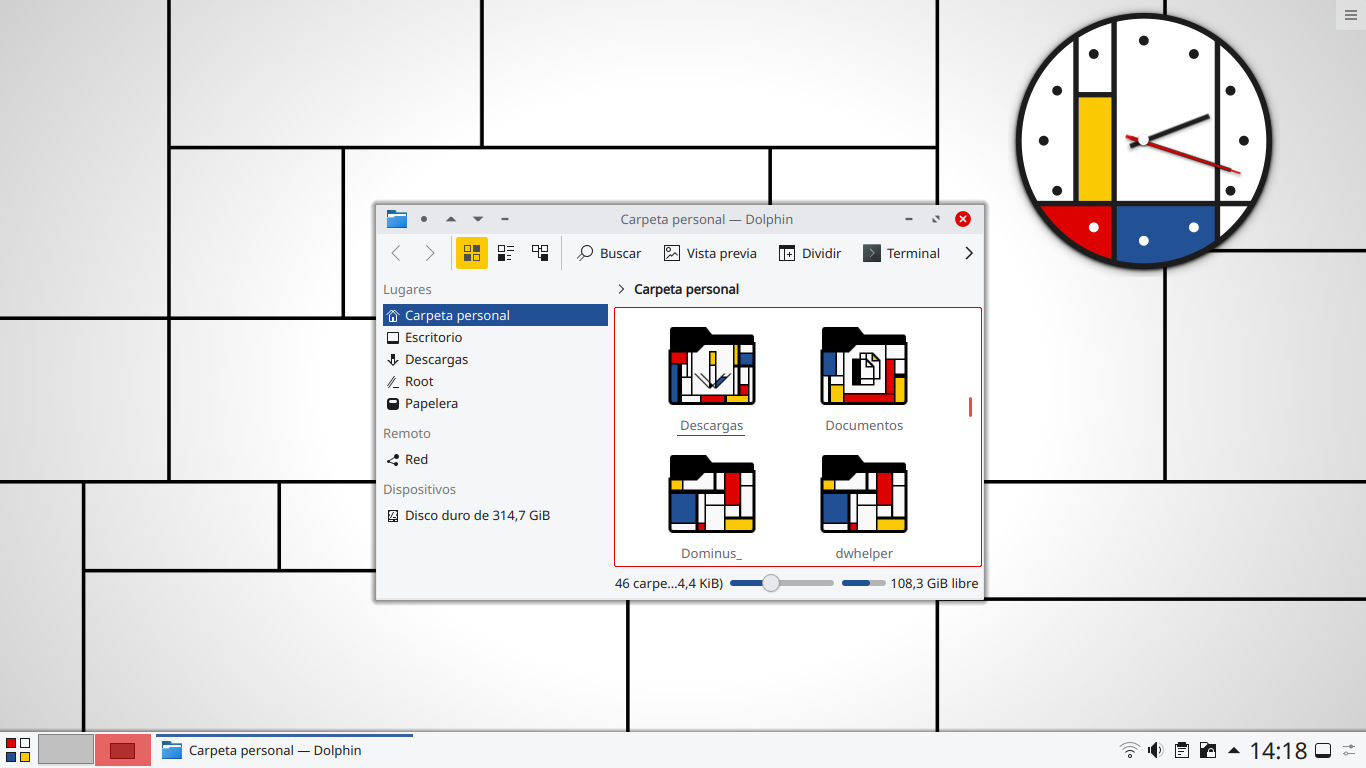The image size is (1366, 768).
Task: Click the free disk space bar
Action: click(x=864, y=583)
